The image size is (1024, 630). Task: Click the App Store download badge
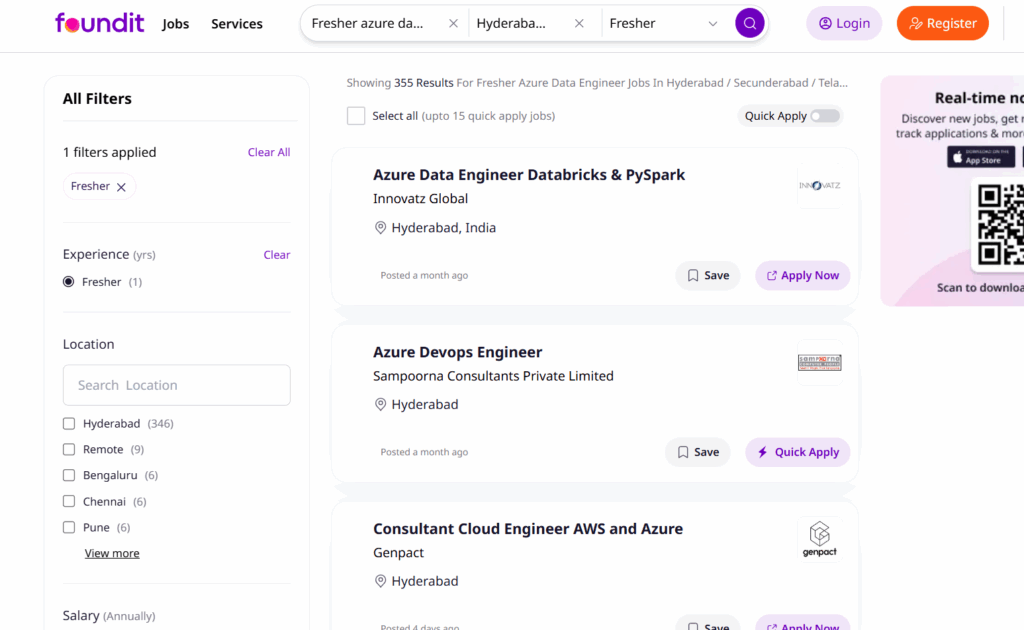click(x=980, y=157)
